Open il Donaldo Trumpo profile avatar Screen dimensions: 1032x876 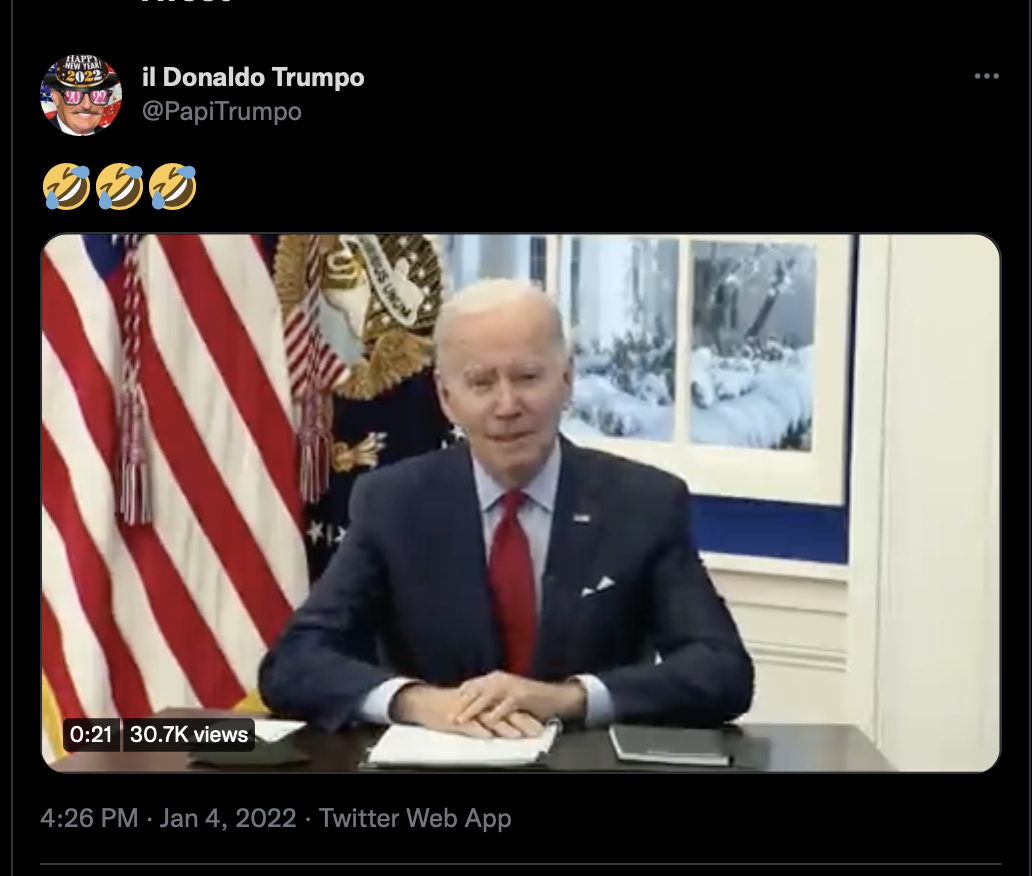(81, 95)
